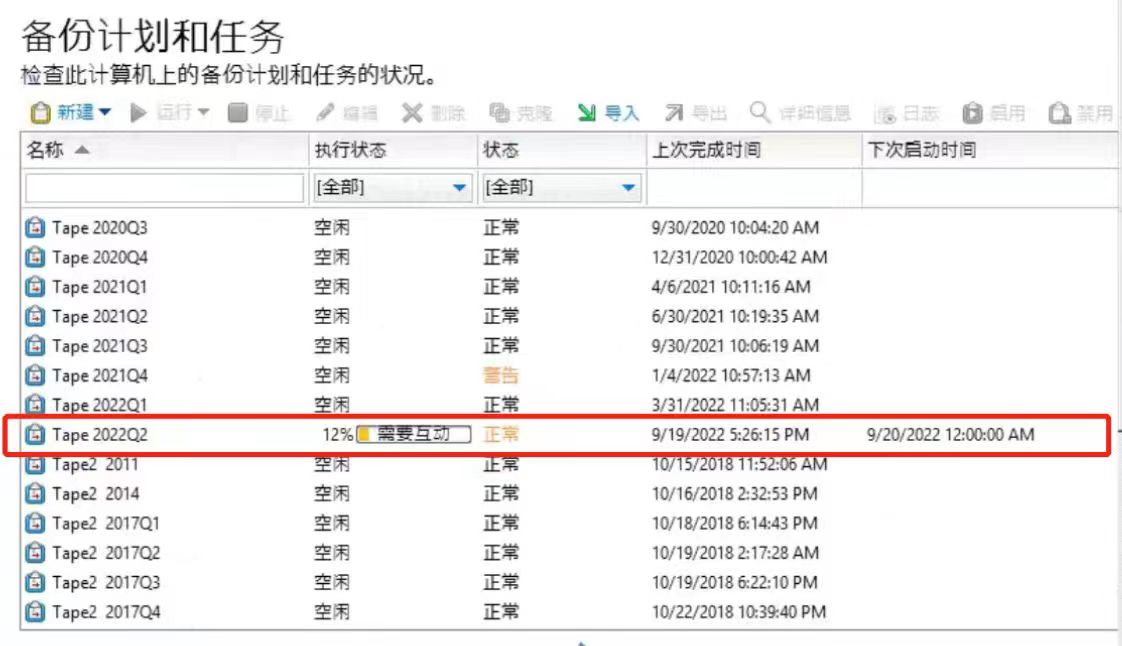Screen dimensions: 1122x646
Task: Click date 4/6/2021 10:11:16 AM
Action: click(731, 287)
